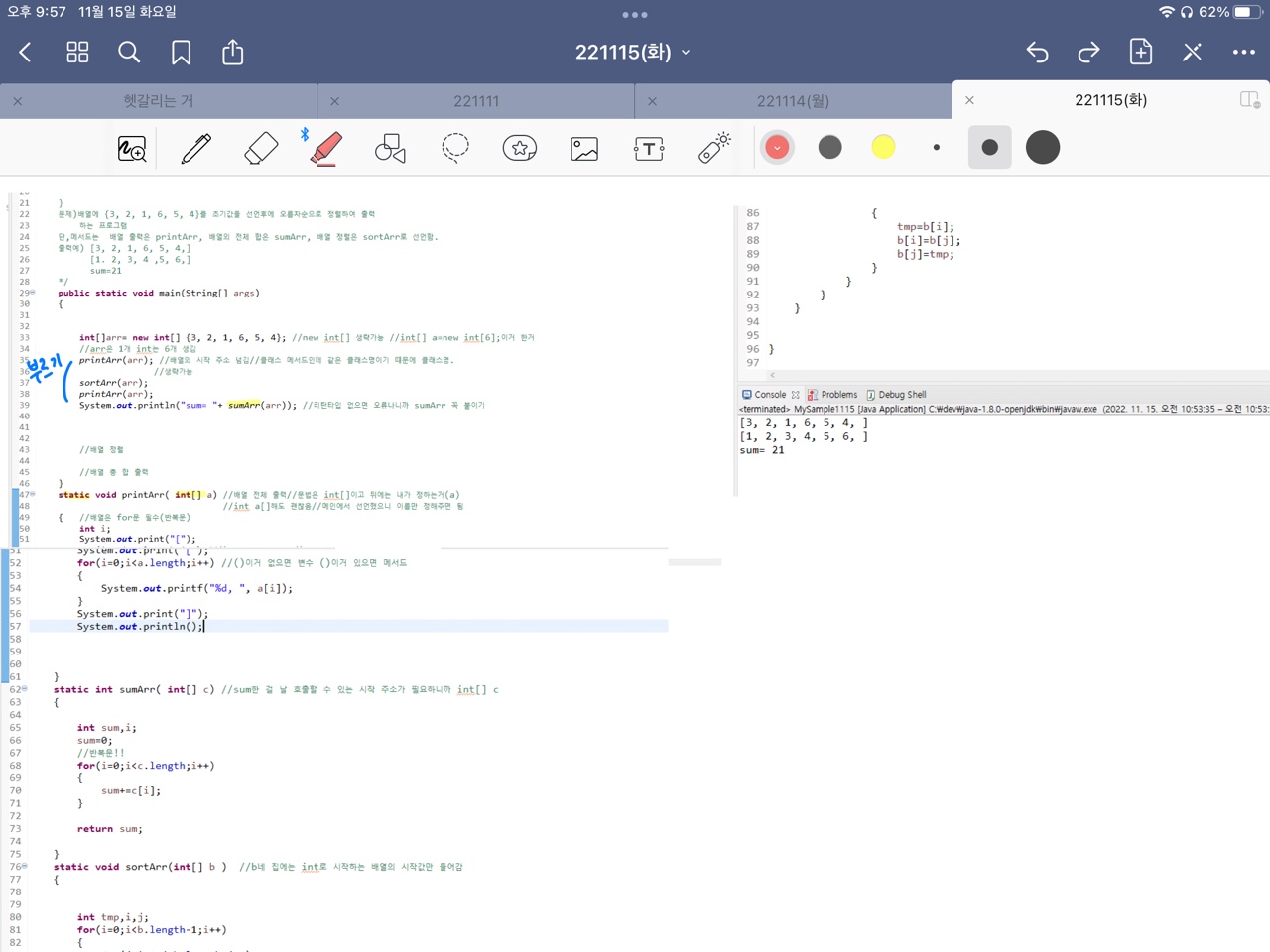Open the stickers elements tool
1270x952 pixels.
coord(520,148)
